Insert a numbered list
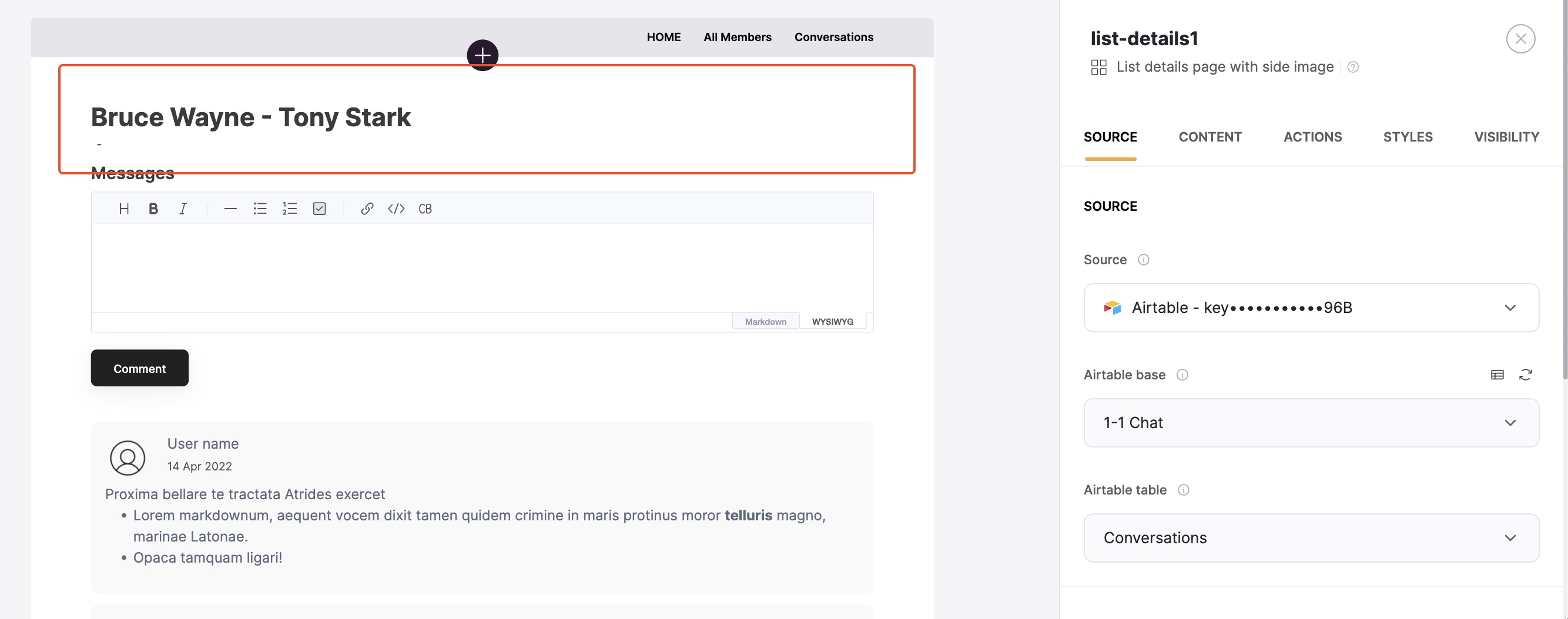Image resolution: width=1568 pixels, height=619 pixels. pyautogui.click(x=290, y=208)
